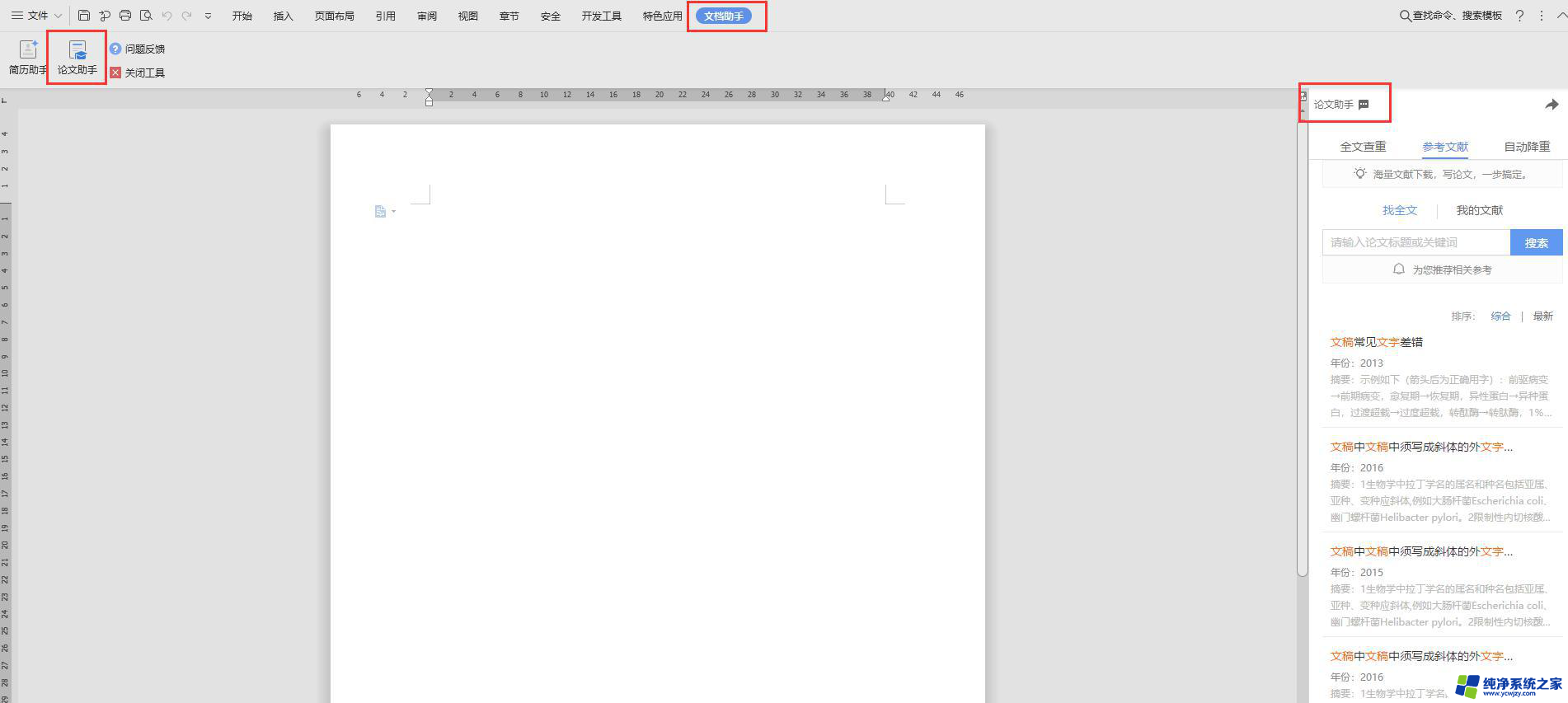Screen dimensions: 1568x703
Task: Switch to the 开始 tab
Action: tap(242, 16)
